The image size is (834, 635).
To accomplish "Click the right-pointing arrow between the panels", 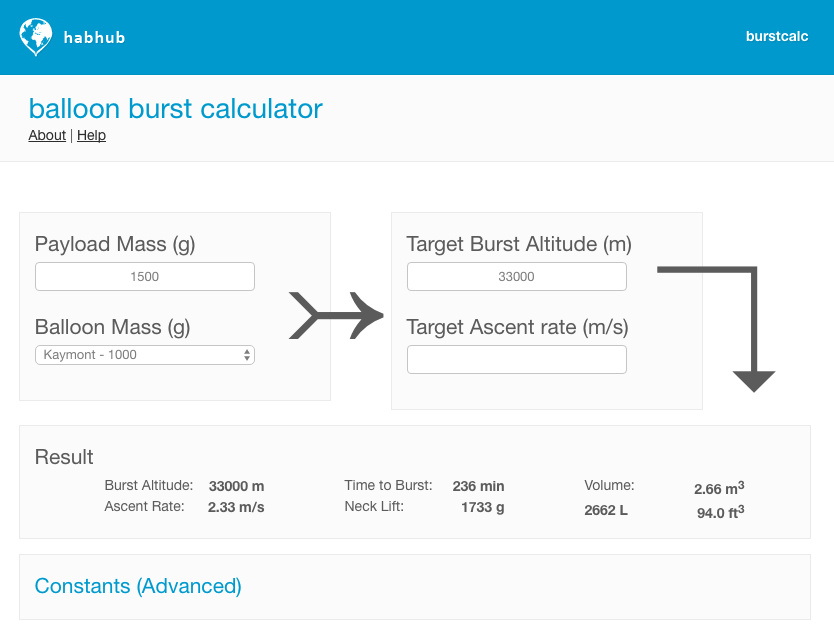I will point(336,316).
